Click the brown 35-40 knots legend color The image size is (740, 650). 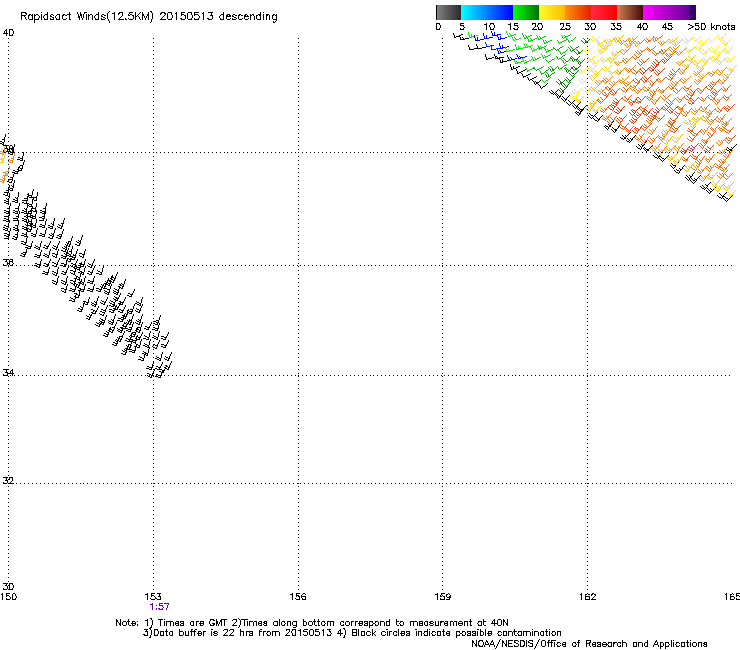(x=630, y=12)
